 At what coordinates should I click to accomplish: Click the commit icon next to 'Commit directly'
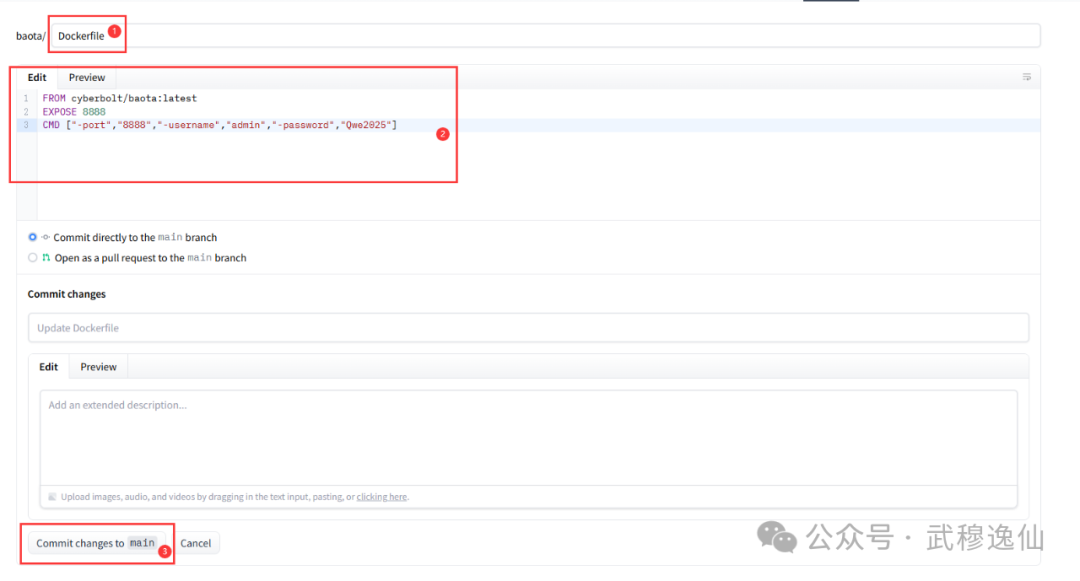point(45,237)
